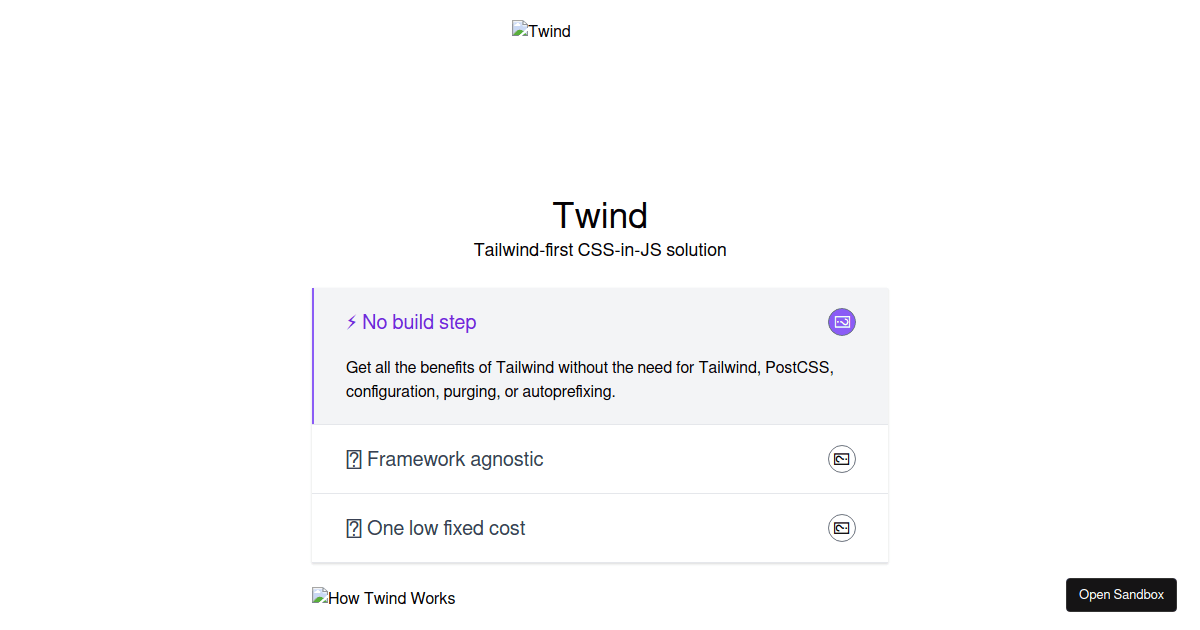Screen dimensions: 1200x630
Task: Click the circular icon on the One low fixed cost row
Action: [841, 528]
